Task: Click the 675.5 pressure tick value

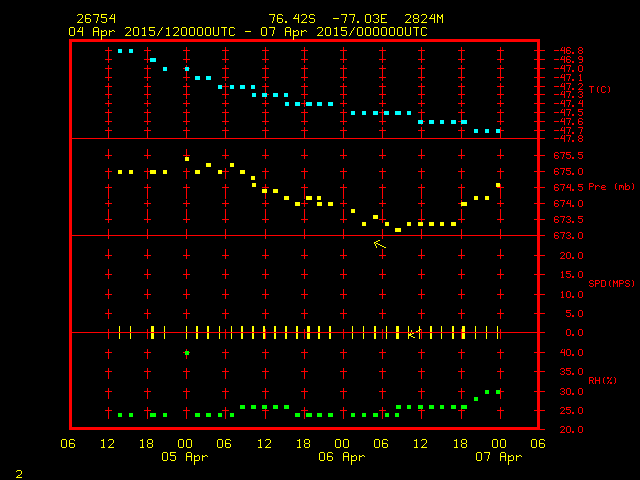Action: 569,156
